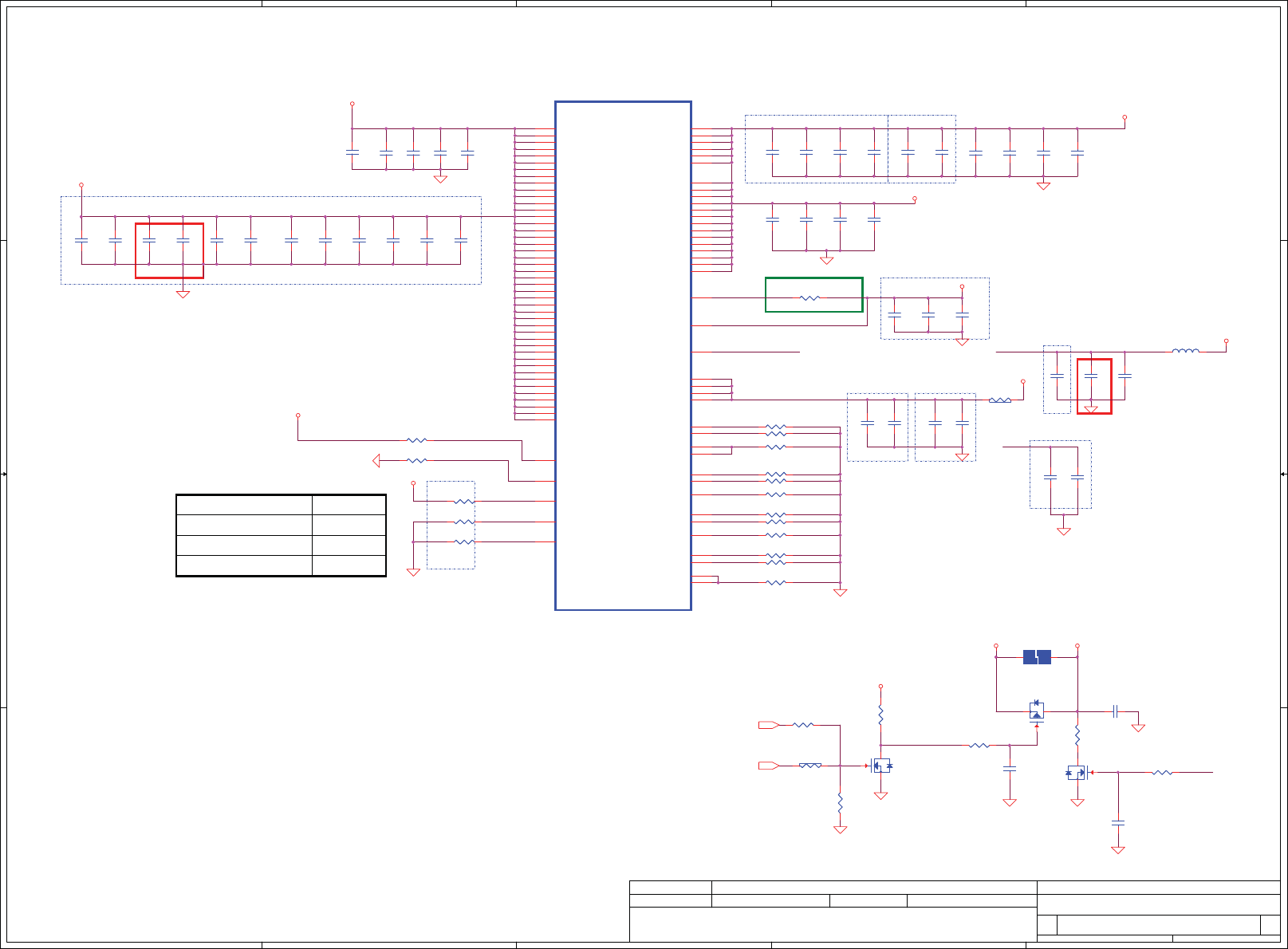Select the vertical resistor below the horizontal capacitor node

click(1077, 734)
